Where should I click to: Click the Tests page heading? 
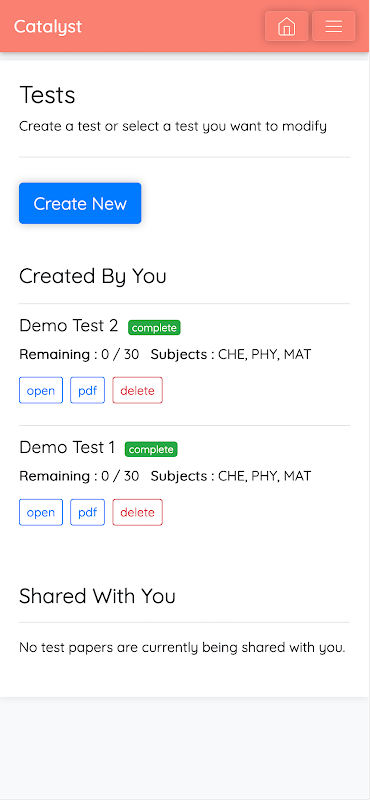click(47, 95)
